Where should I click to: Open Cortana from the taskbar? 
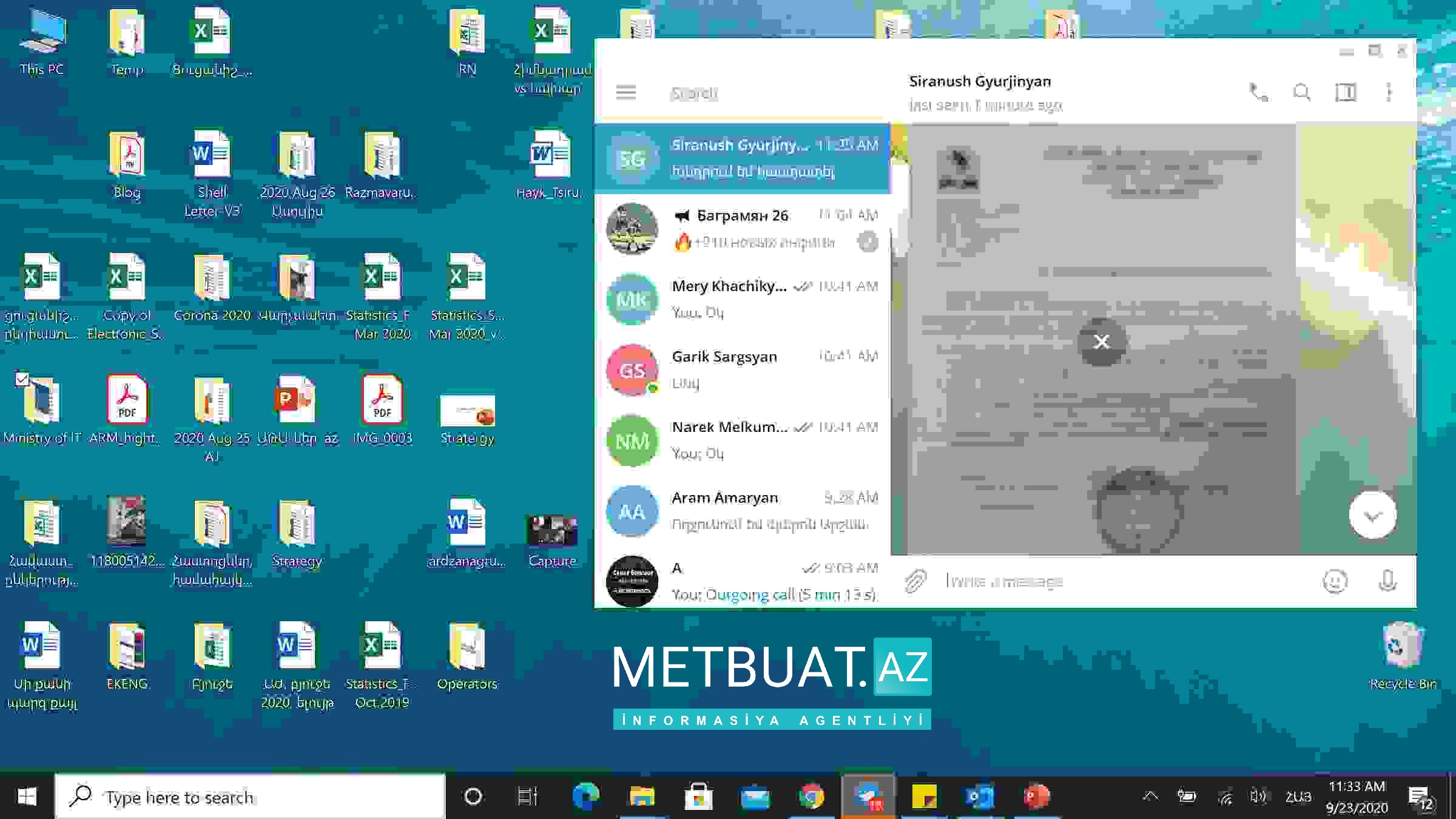click(473, 797)
